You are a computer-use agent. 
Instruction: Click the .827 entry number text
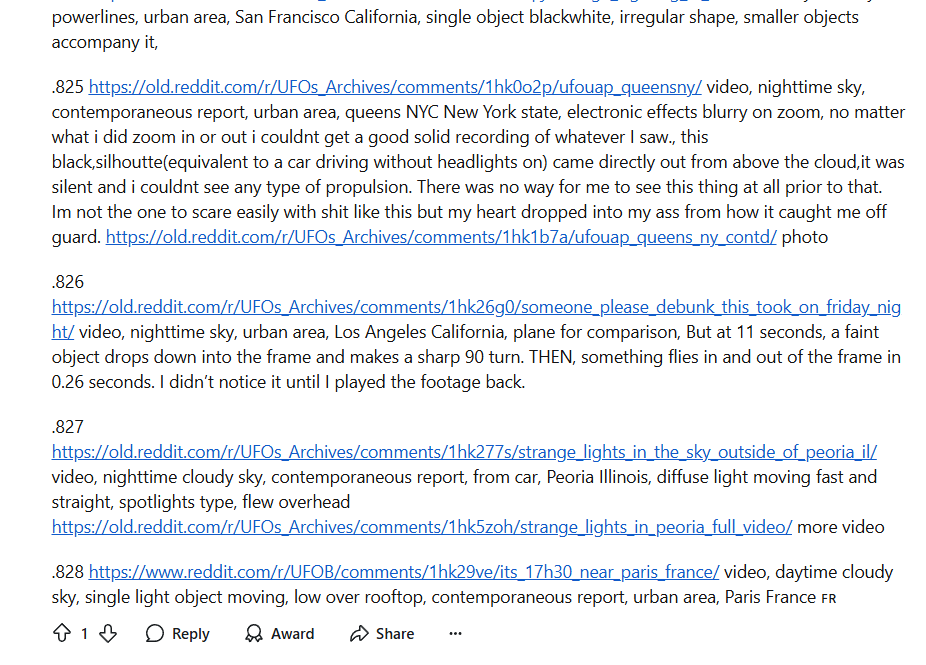pos(68,427)
